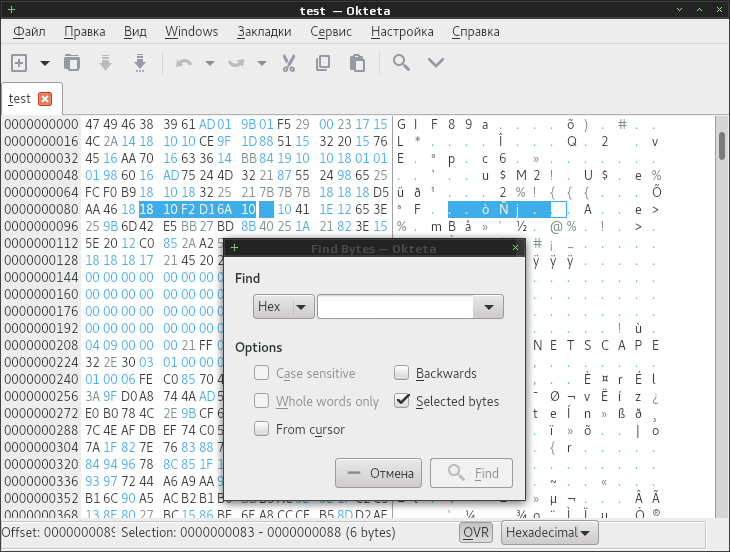730x552 pixels.
Task: Close the Find Bytes dialog
Action: pos(515,248)
